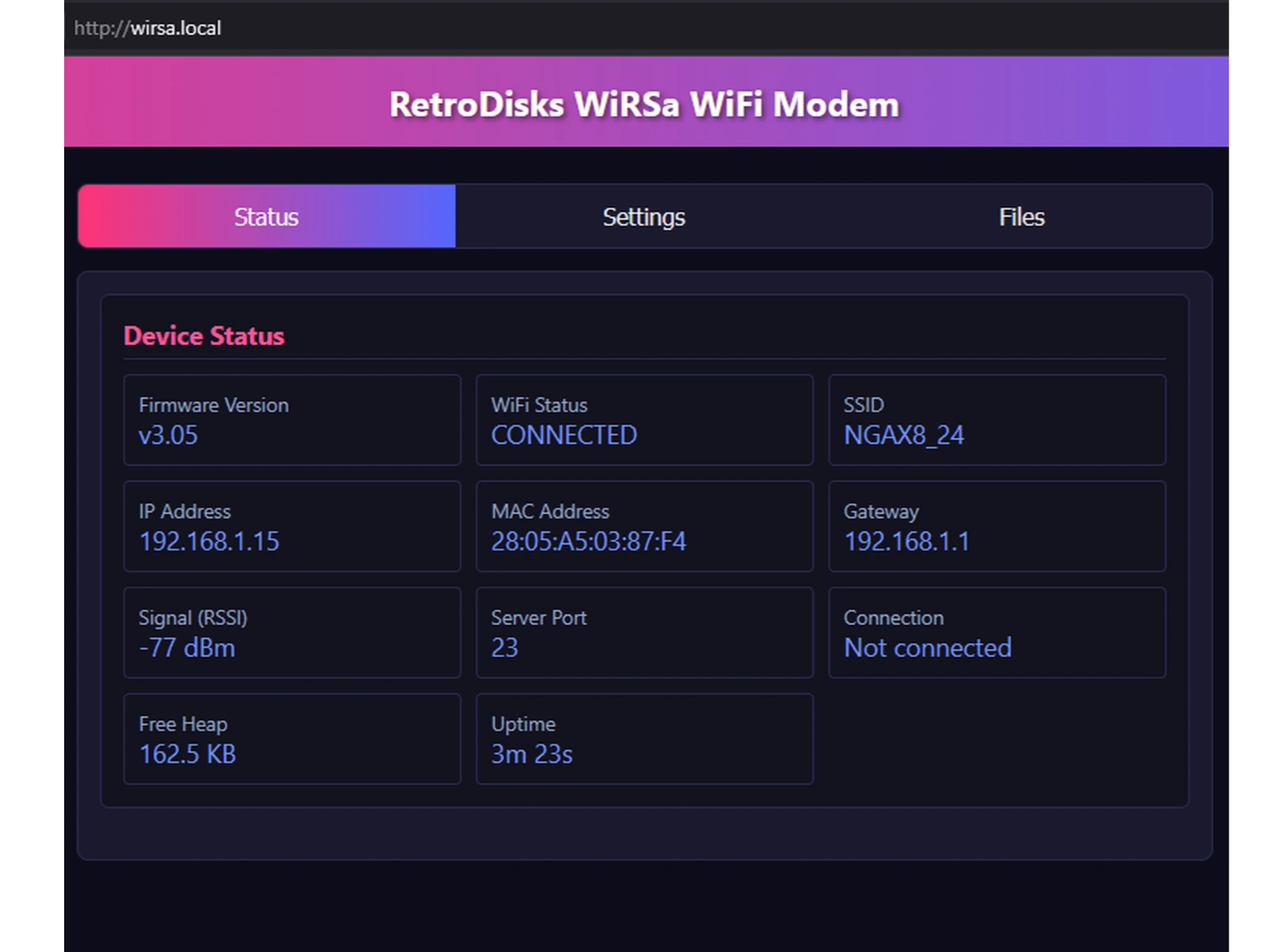Click the SSID label
1269x952 pixels.
(863, 405)
